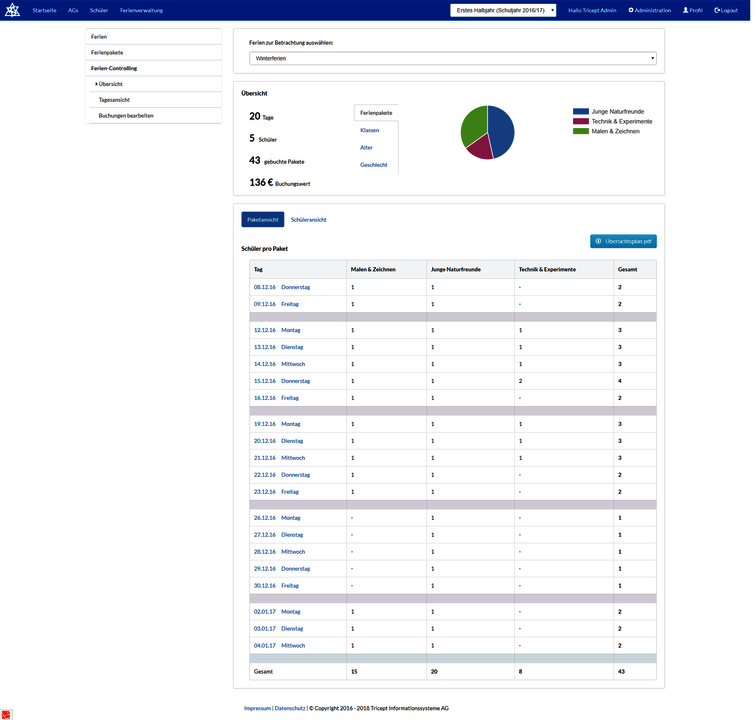
Task: Open Buchungen bearbeiten in sidebar
Action: (126, 115)
